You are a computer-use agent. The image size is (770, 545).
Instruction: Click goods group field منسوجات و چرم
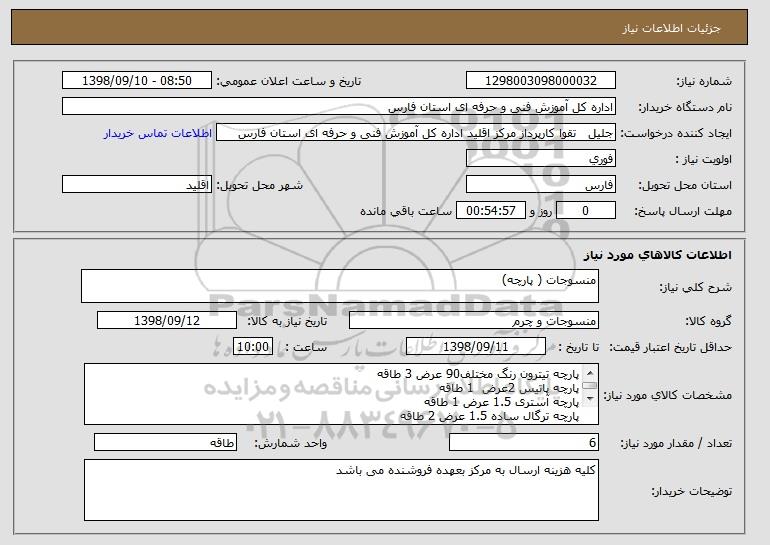click(x=474, y=321)
